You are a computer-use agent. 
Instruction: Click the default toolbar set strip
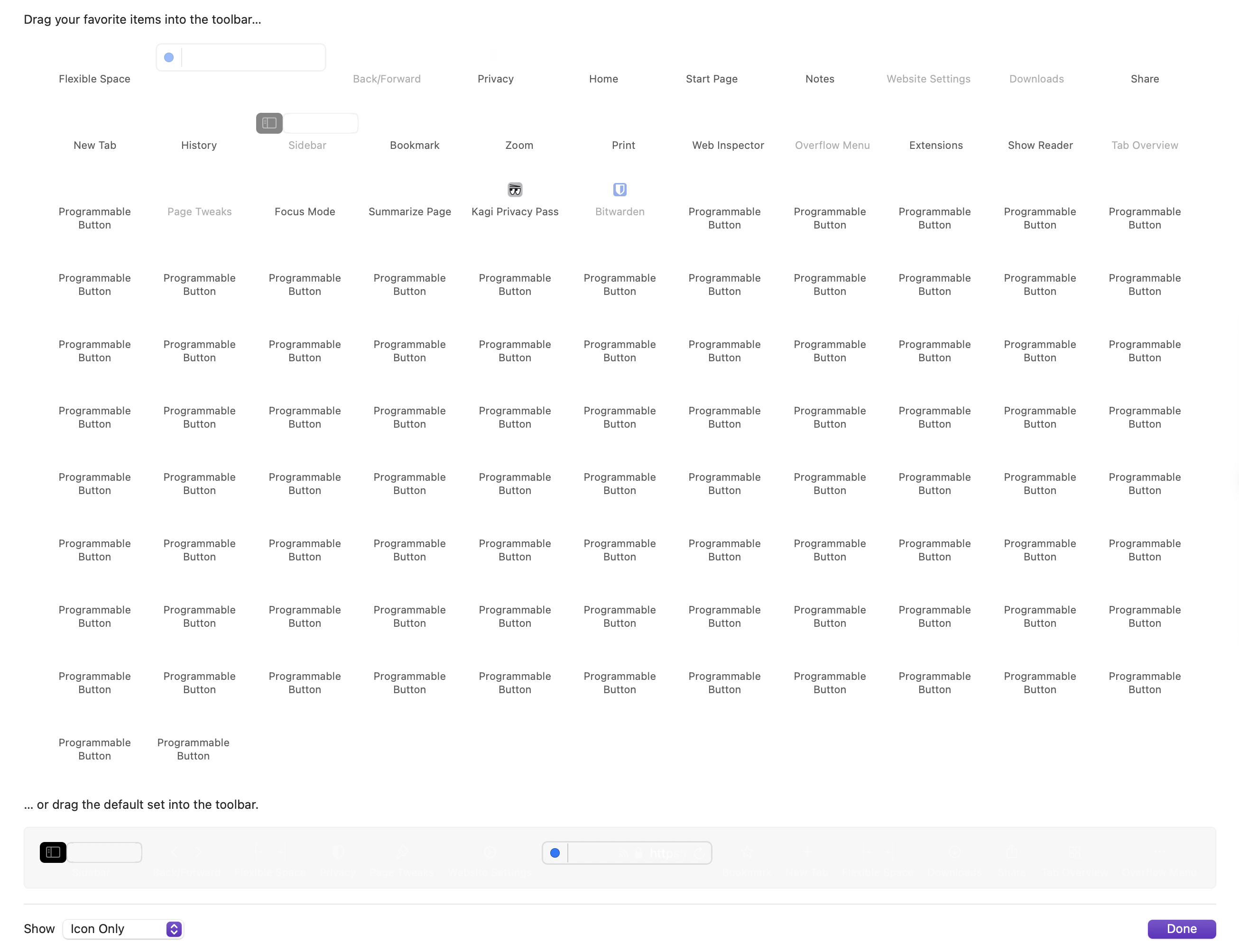click(620, 857)
